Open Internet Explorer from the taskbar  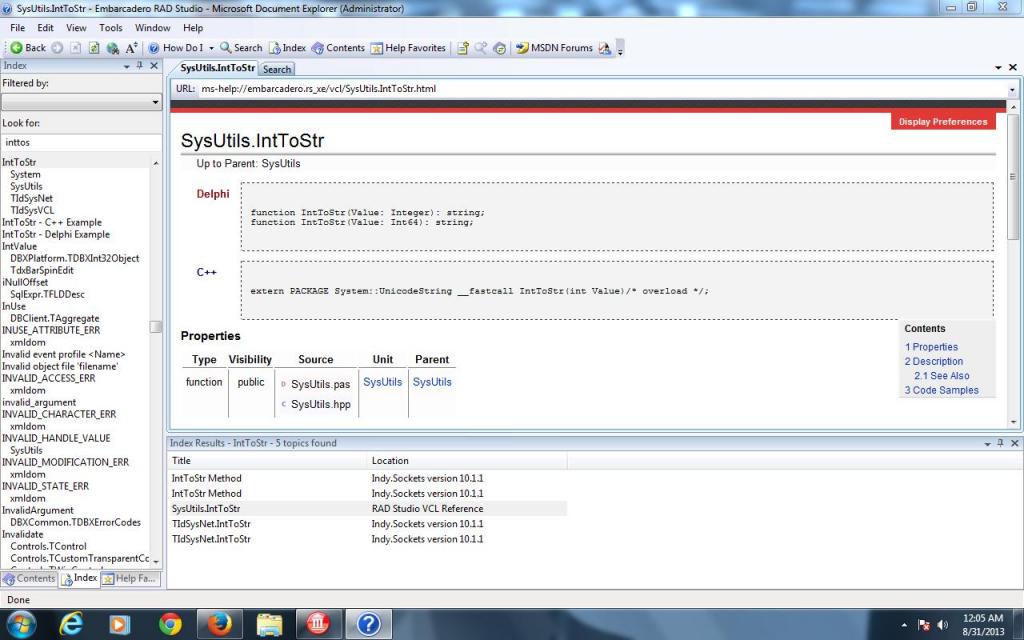71,624
